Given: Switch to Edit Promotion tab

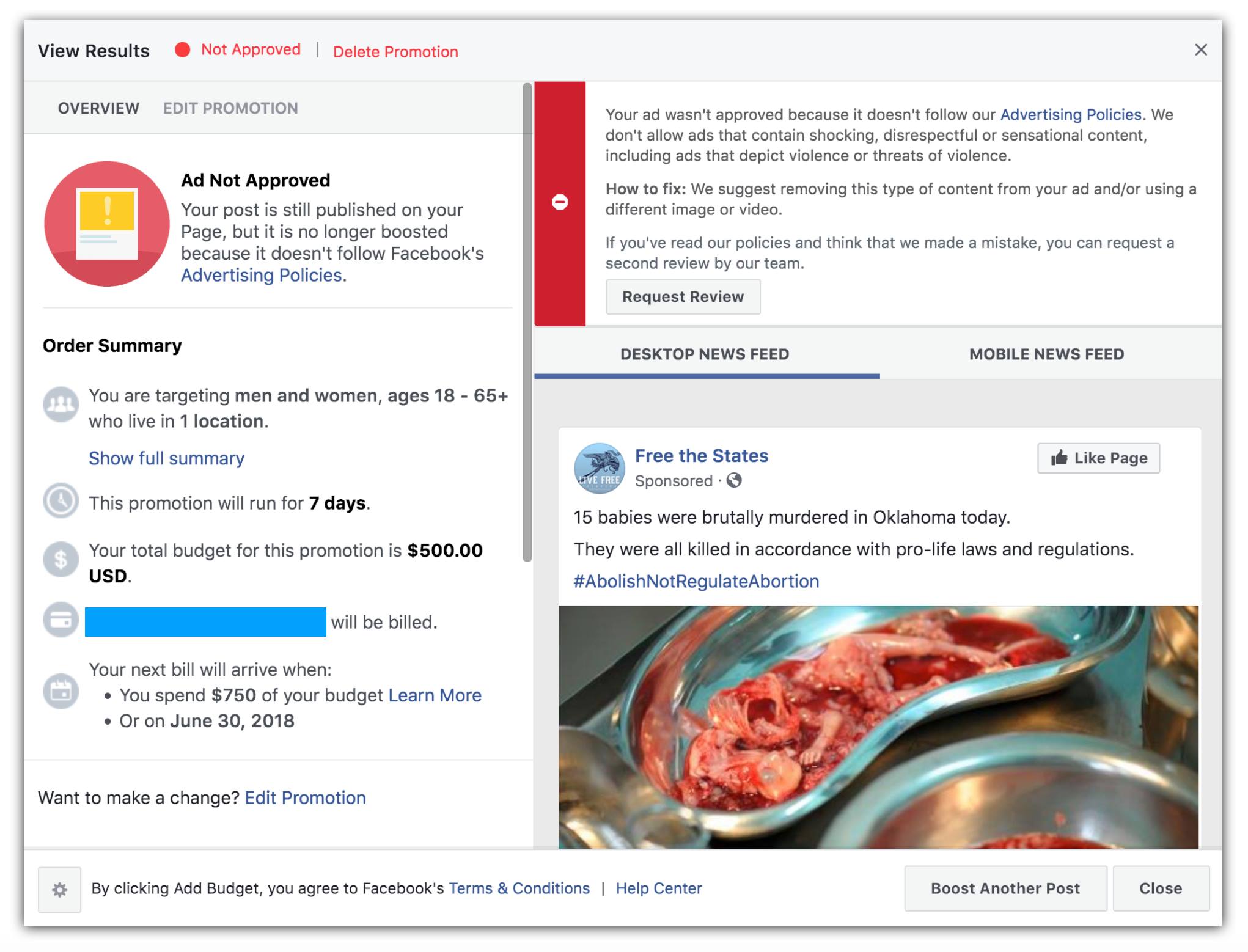Looking at the screenshot, I should tap(230, 108).
